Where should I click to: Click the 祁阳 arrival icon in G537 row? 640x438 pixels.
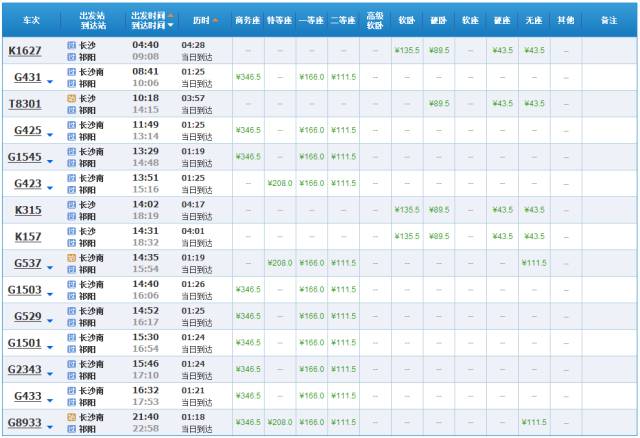71,269
